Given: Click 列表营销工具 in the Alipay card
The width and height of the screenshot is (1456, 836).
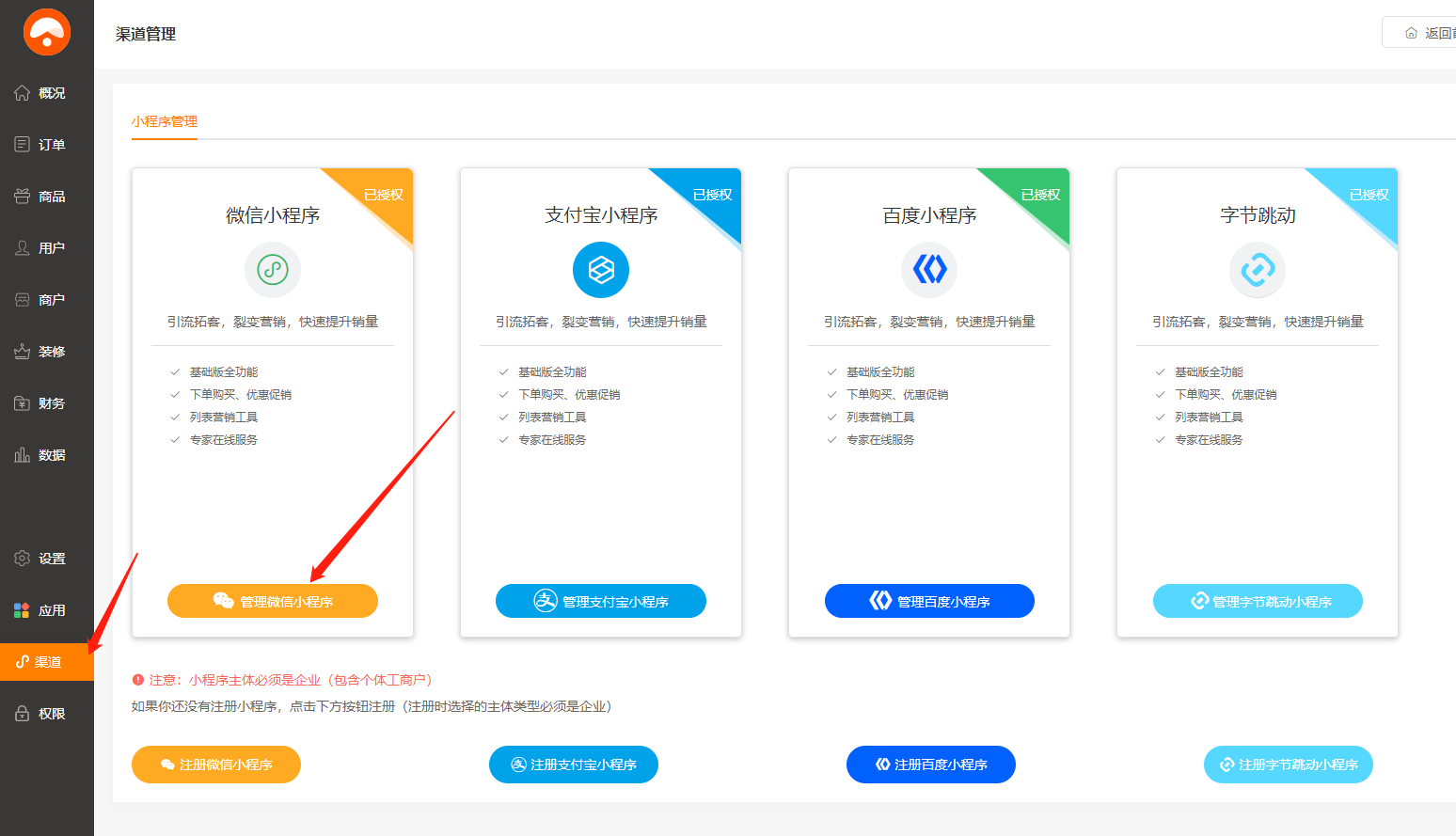Looking at the screenshot, I should pos(552,418).
